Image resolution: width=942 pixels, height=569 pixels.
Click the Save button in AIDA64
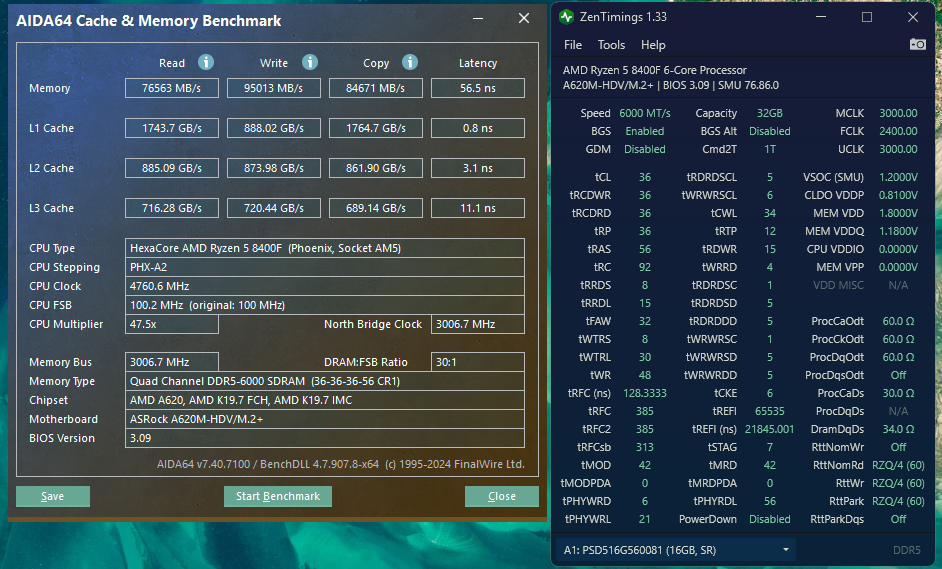pos(53,496)
